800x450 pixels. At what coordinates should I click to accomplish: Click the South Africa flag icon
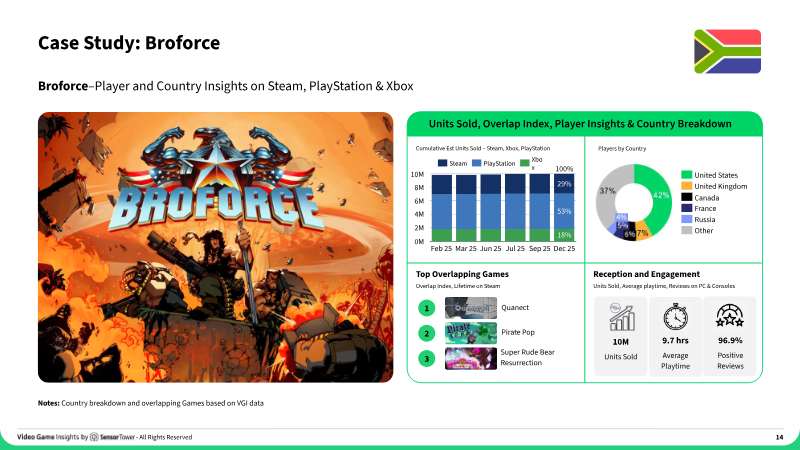tap(727, 52)
